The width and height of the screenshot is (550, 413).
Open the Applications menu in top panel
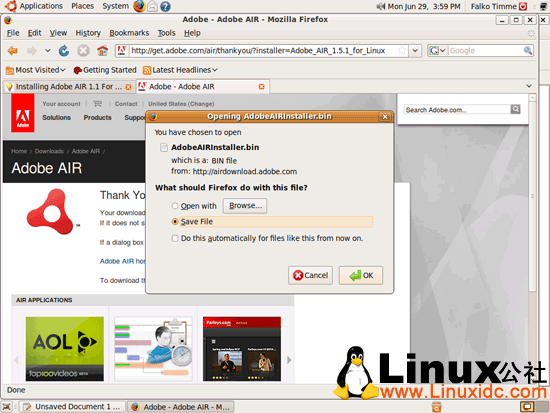pos(41,6)
